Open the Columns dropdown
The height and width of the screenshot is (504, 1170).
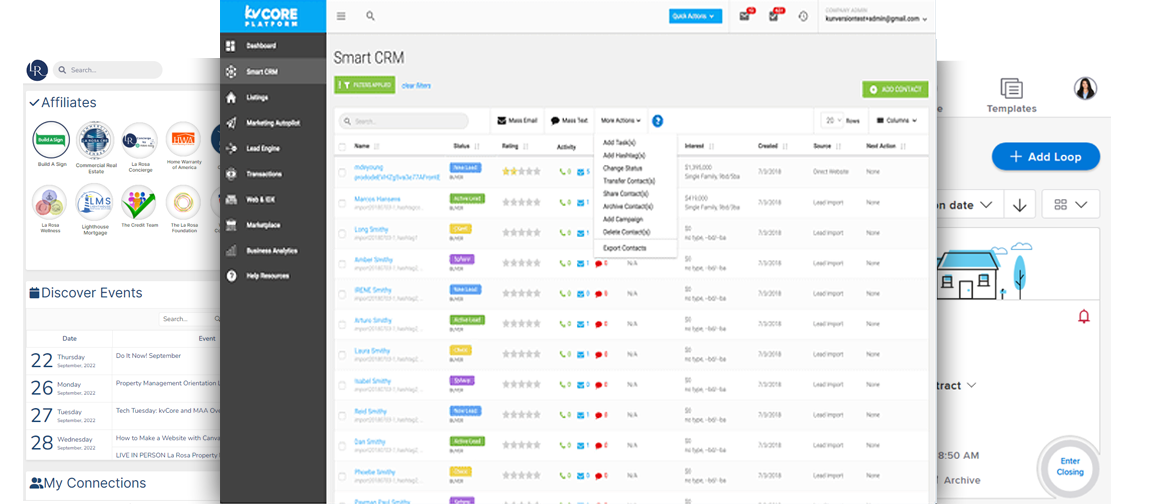pyautogui.click(x=898, y=120)
